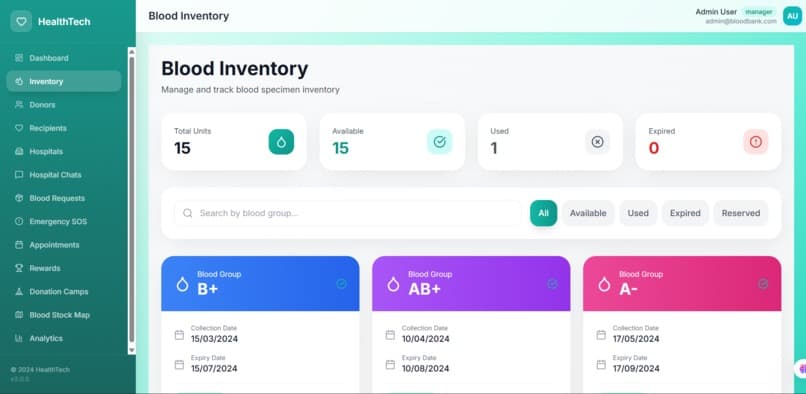806x394 pixels.
Task: Select the Expired filter
Action: click(x=685, y=213)
